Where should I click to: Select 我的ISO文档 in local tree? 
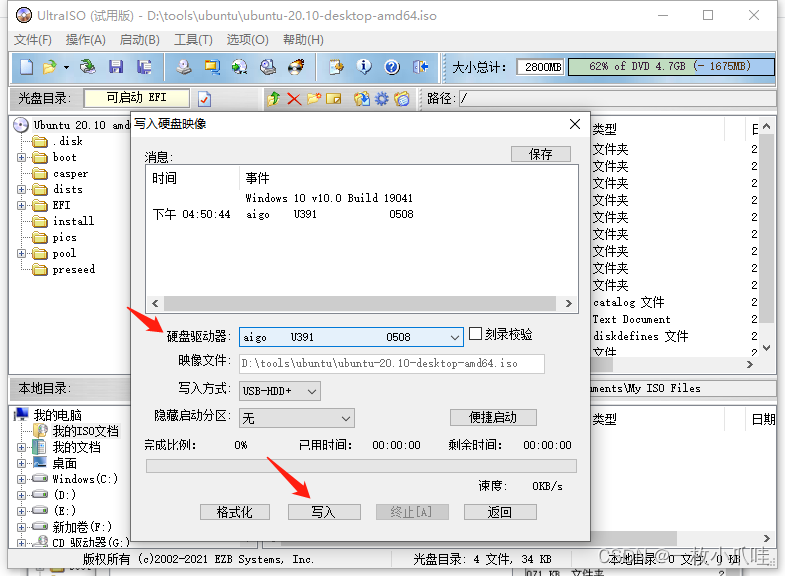[86, 431]
